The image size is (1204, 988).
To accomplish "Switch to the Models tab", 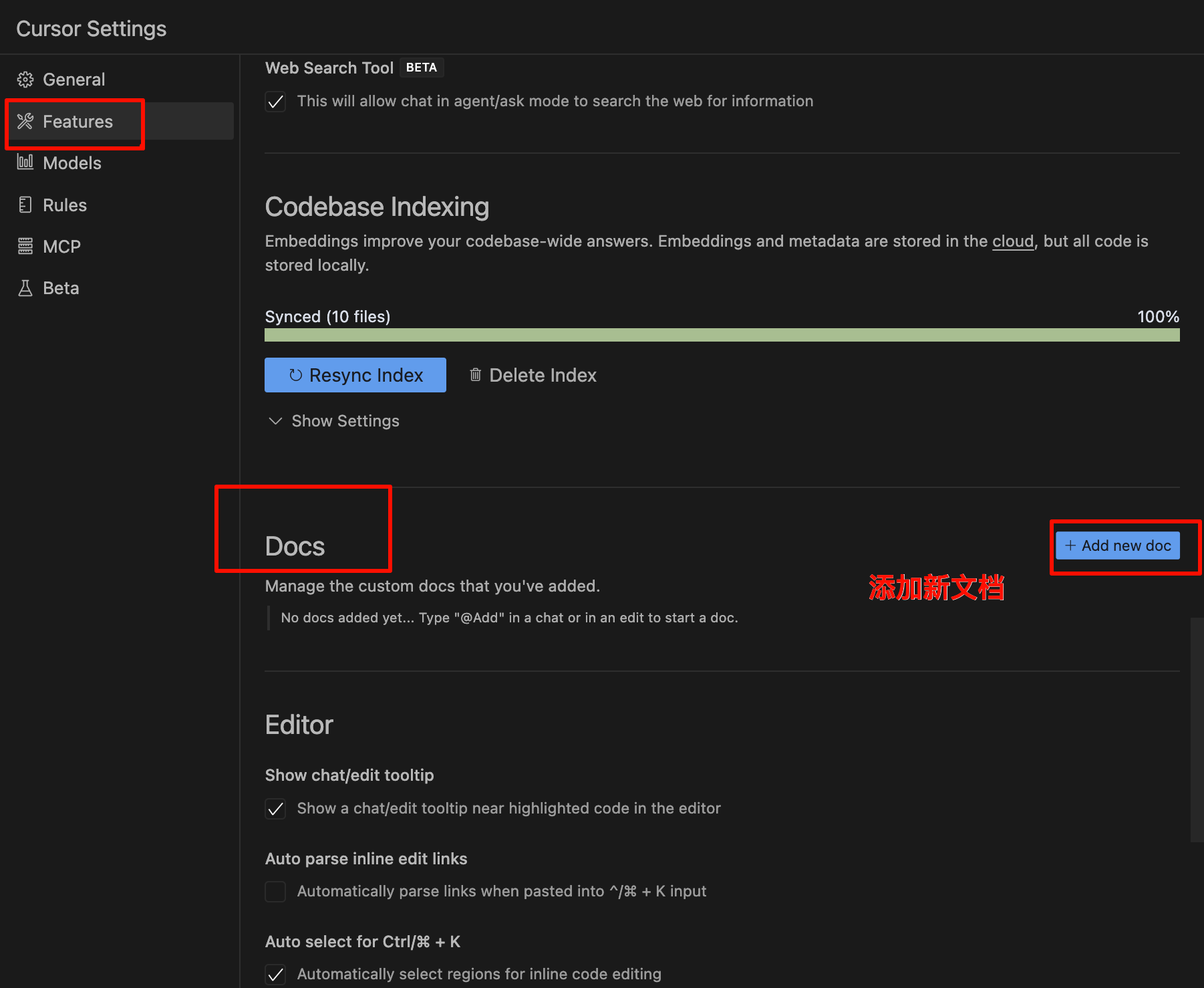I will point(120,162).
